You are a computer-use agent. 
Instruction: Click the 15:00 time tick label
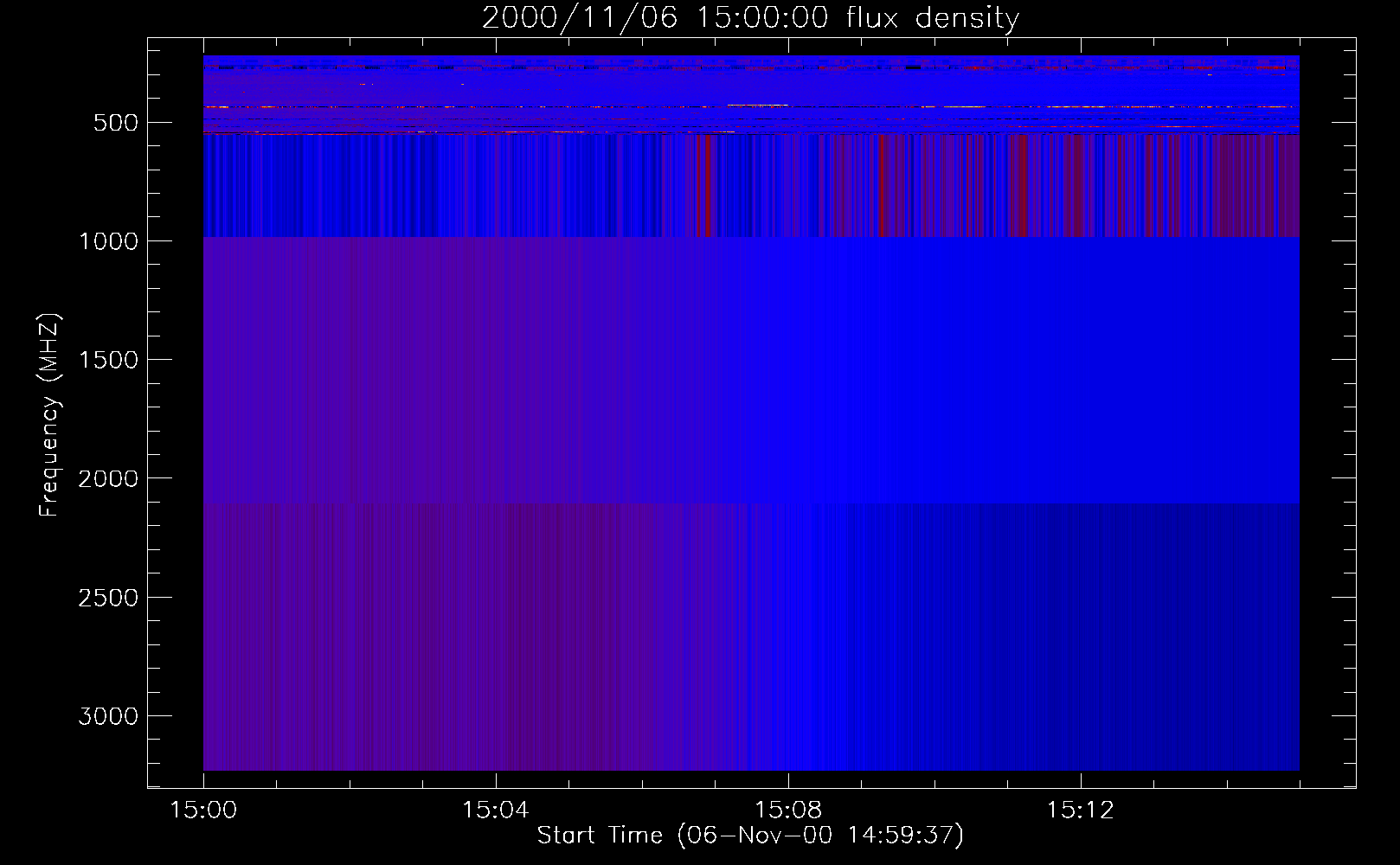click(203, 811)
